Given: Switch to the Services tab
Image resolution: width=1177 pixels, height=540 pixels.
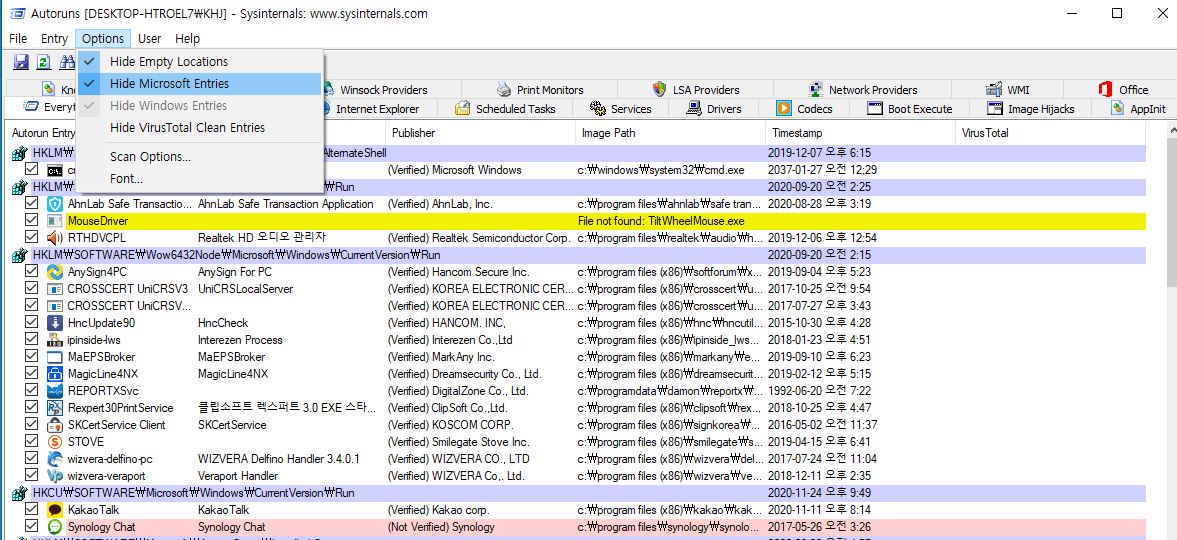Looking at the screenshot, I should tap(620, 109).
